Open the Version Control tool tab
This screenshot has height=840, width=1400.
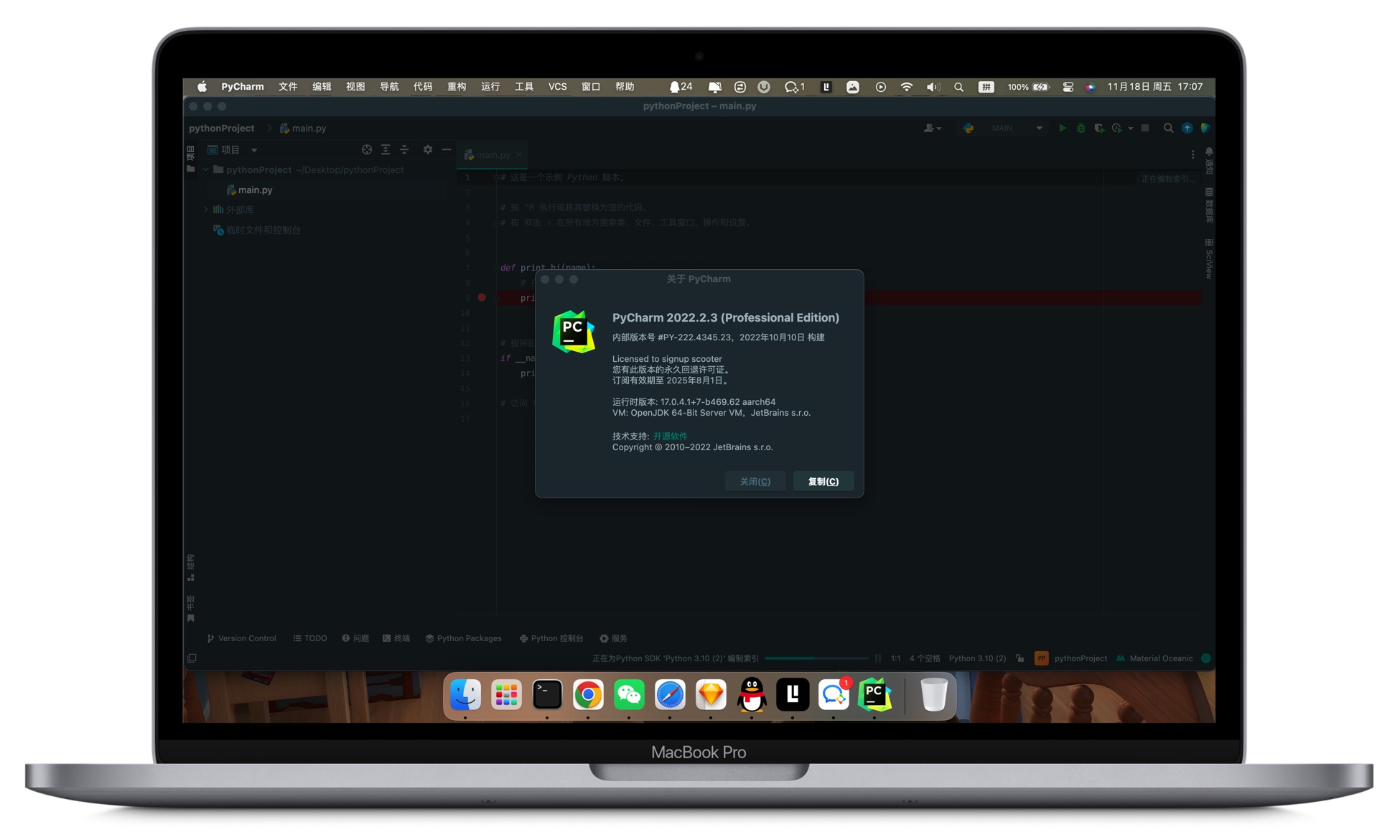[x=241, y=638]
